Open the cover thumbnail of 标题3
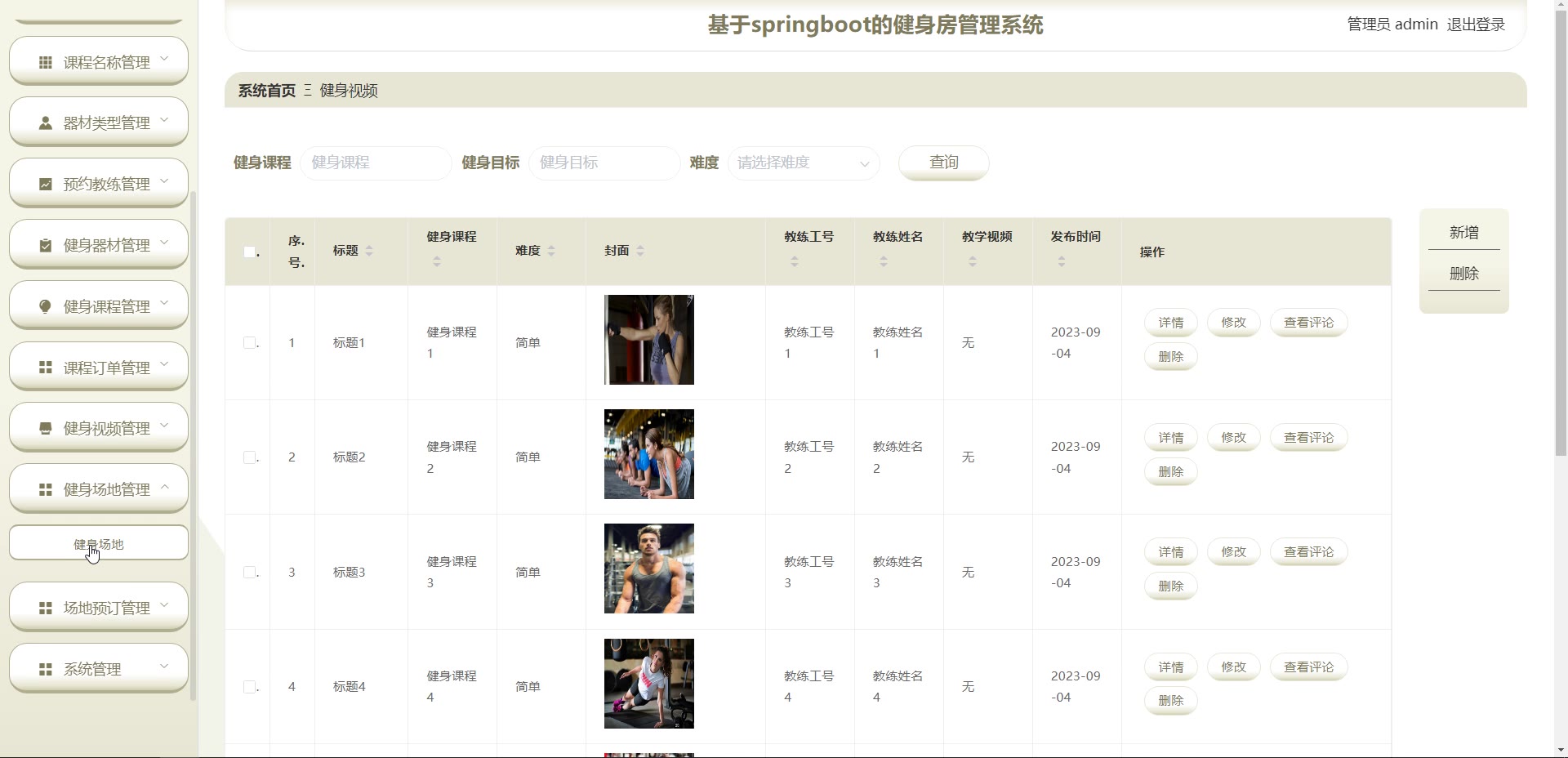The height and width of the screenshot is (758, 1568). [x=649, y=568]
